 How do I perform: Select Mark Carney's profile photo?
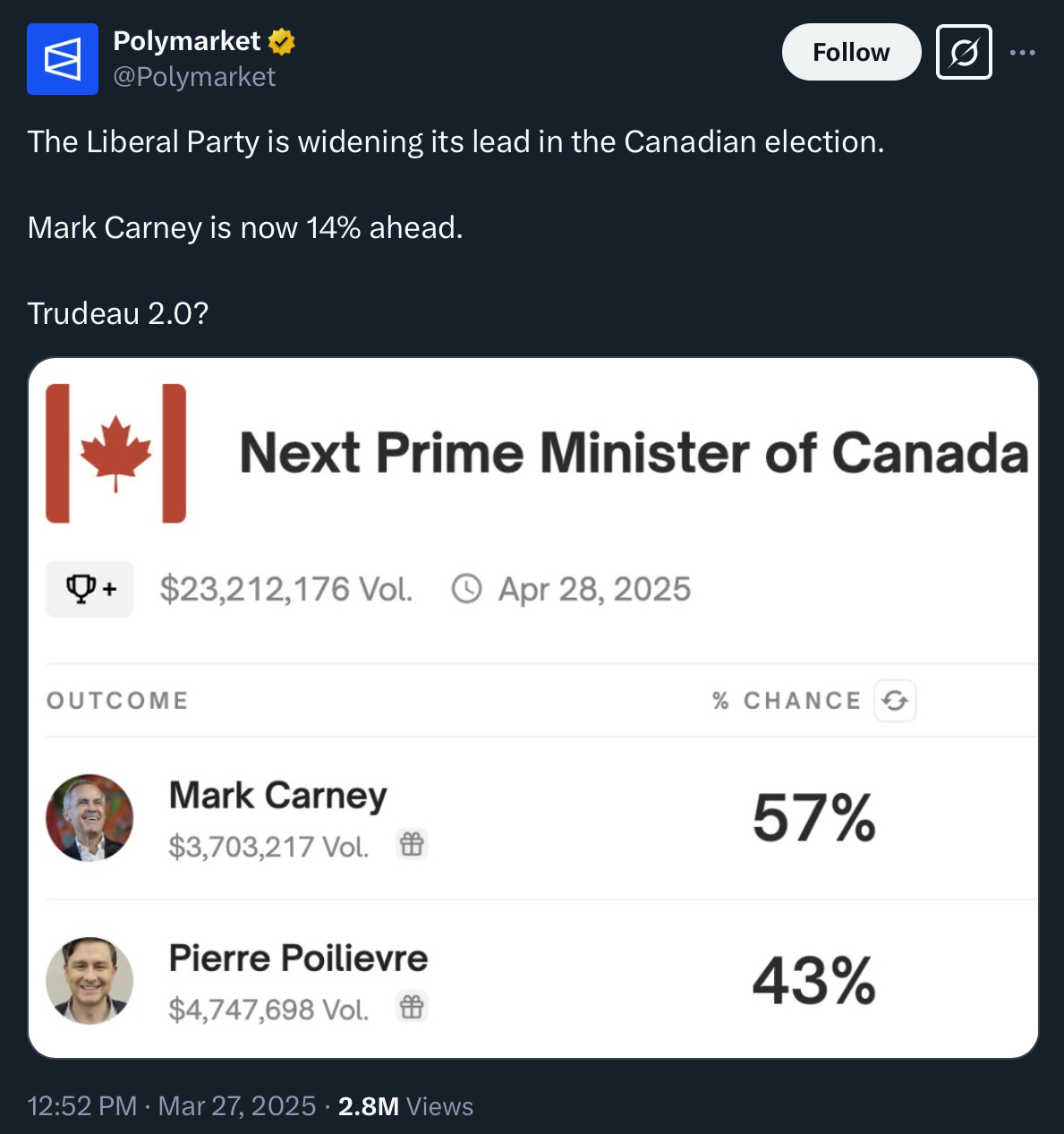pos(89,818)
